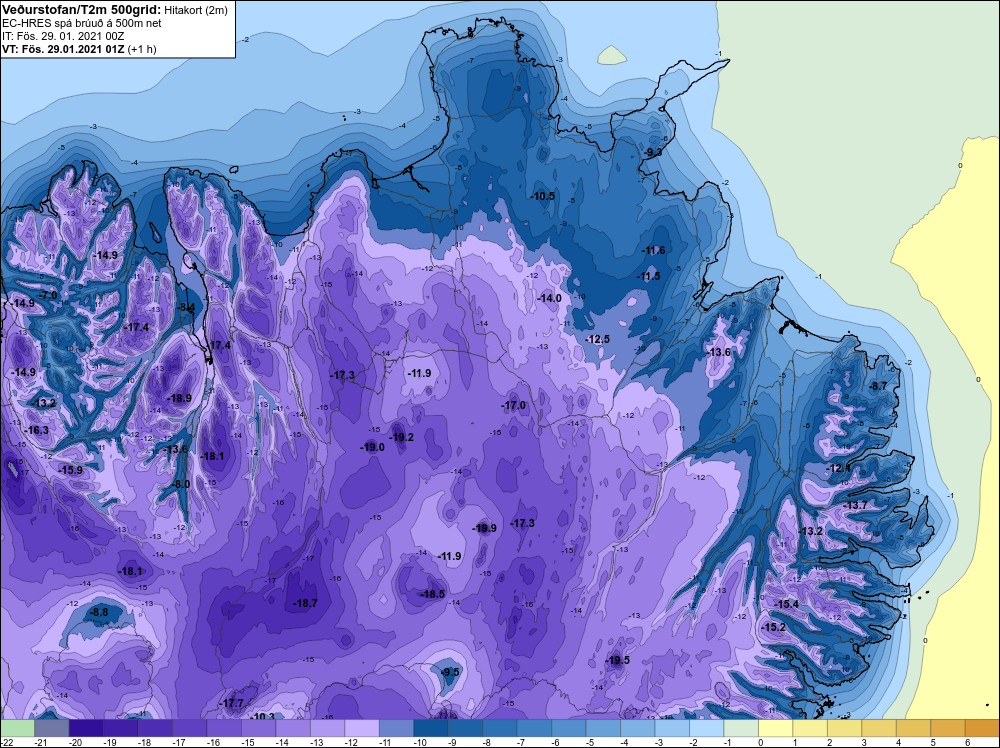Click the -9.5 temperature label

coord(450,672)
